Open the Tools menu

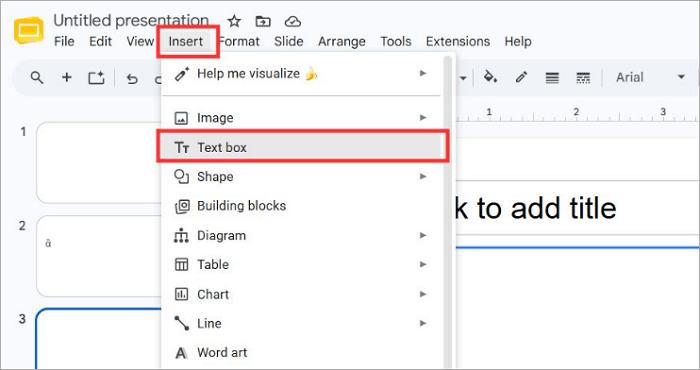click(396, 42)
